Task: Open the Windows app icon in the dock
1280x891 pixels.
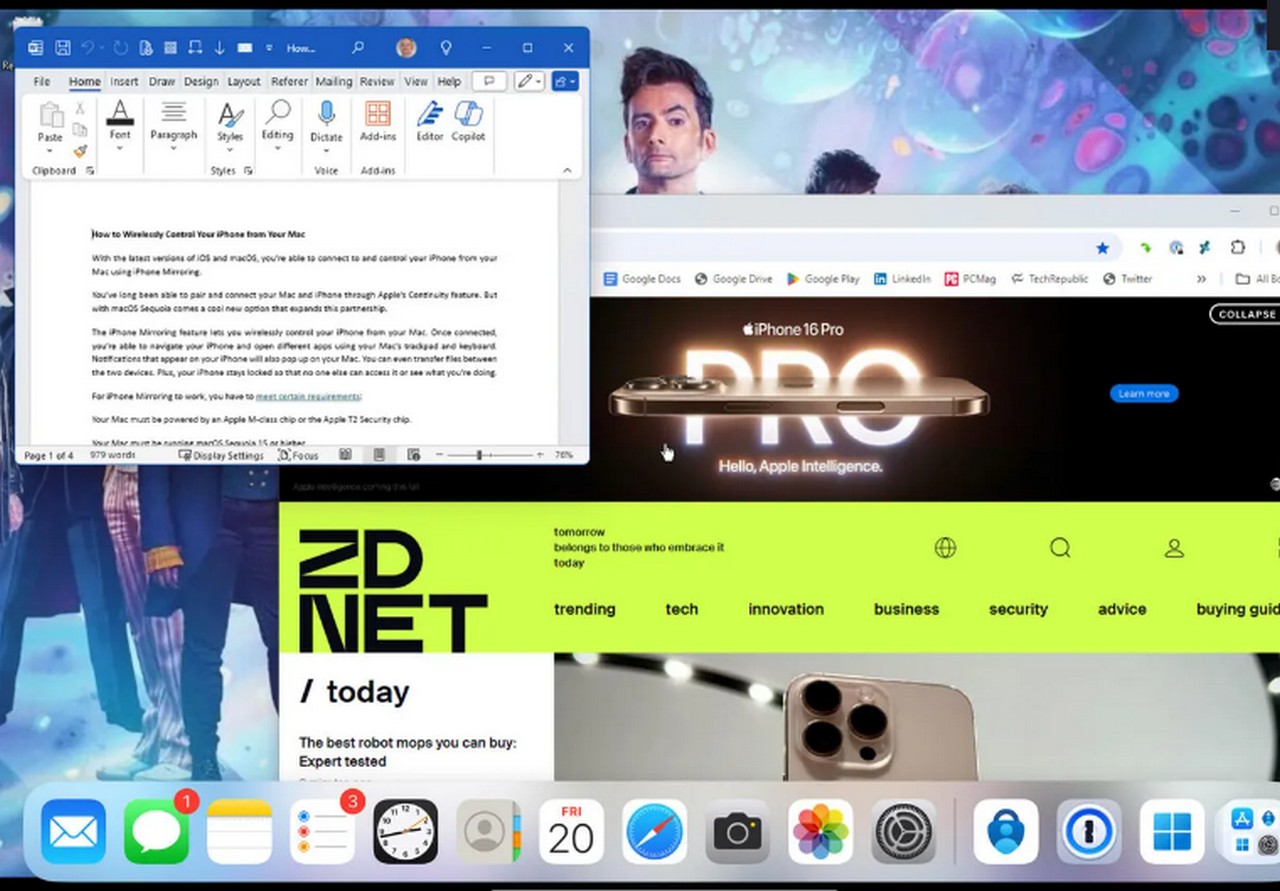Action: point(1172,831)
